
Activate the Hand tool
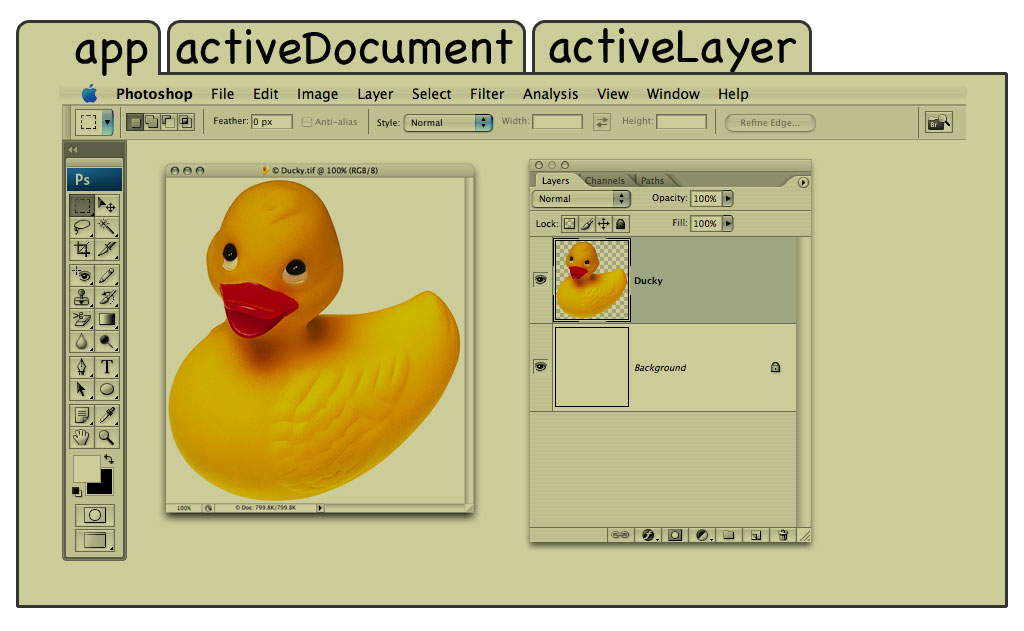tap(82, 437)
